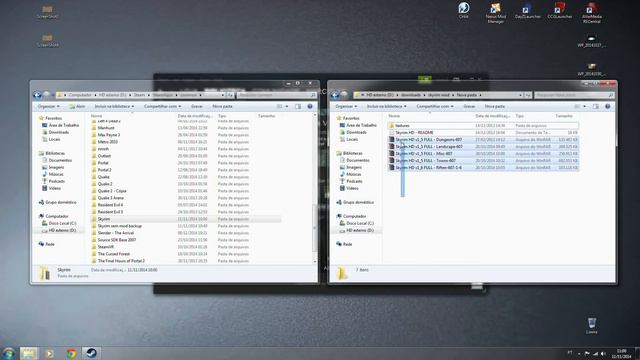Screen dimensions: 640x360
Task: Click search field in left Explorer window
Action: [277, 95]
